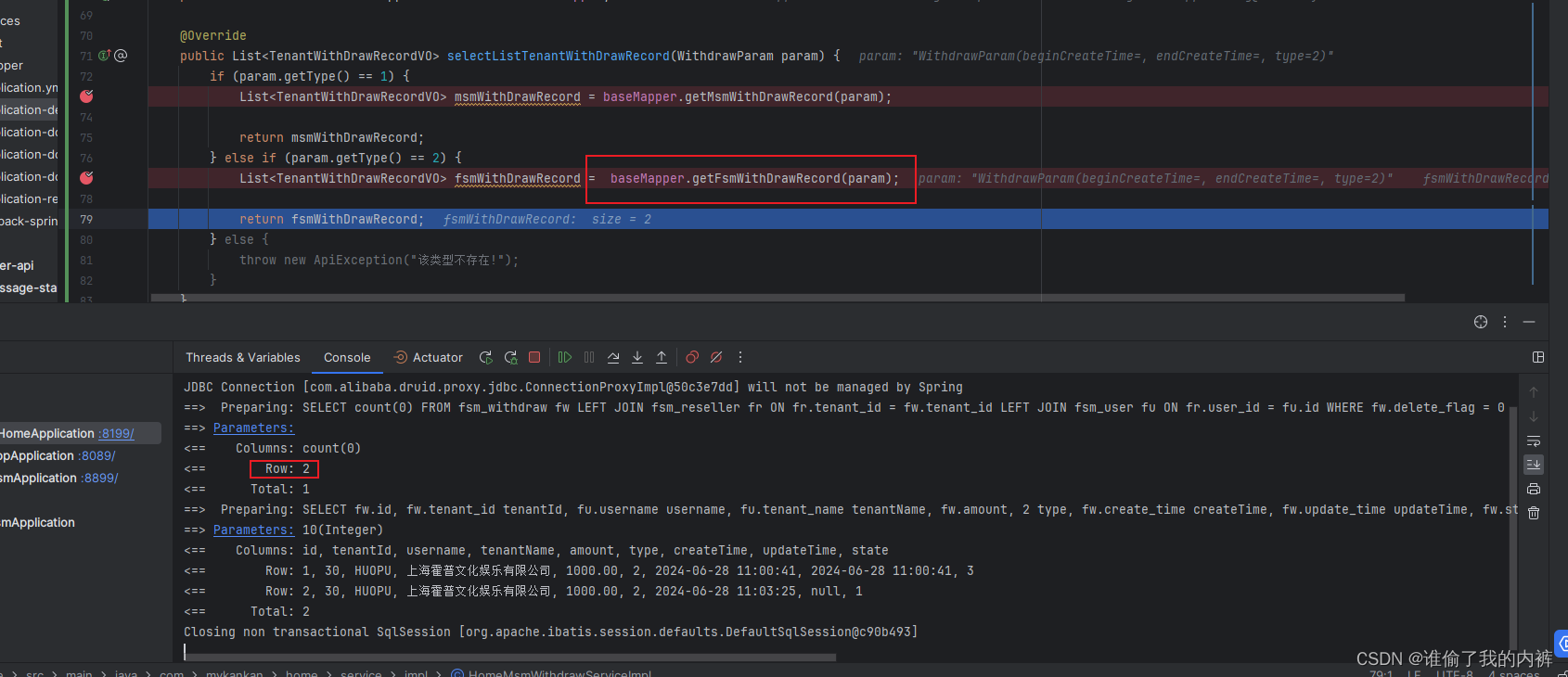Viewport: 1568px width, 677px height.
Task: Print the console output
Action: click(1534, 489)
